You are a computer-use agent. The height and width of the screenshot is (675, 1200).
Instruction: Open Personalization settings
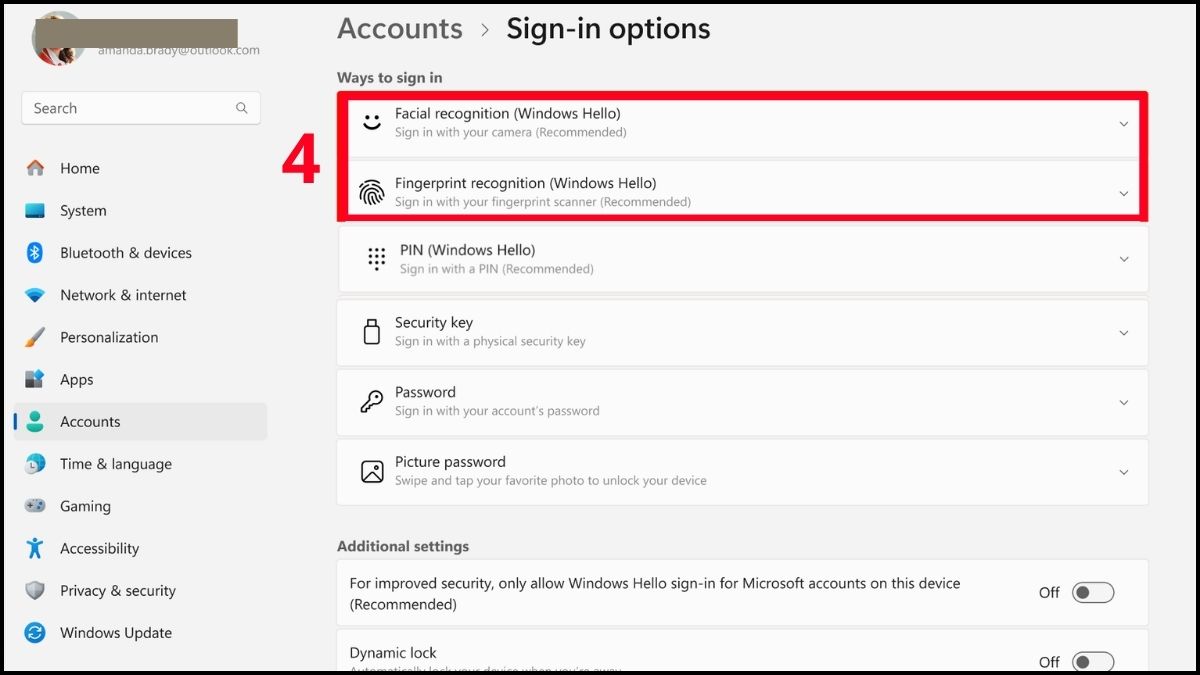click(x=141, y=337)
